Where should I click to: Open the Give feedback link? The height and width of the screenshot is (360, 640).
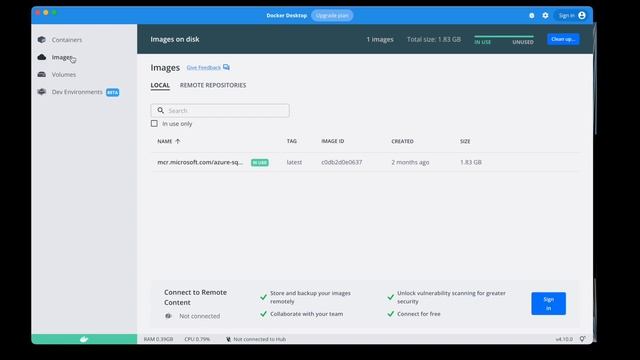coord(203,68)
